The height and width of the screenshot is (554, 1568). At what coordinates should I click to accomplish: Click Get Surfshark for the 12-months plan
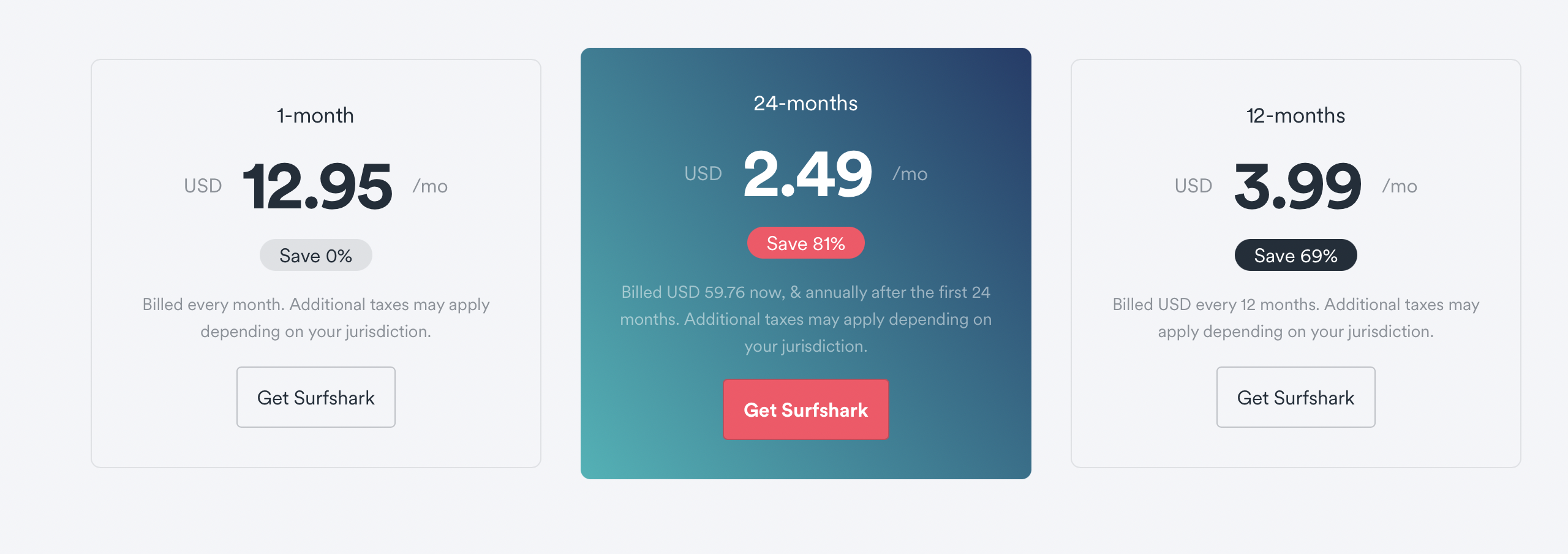tap(1296, 397)
